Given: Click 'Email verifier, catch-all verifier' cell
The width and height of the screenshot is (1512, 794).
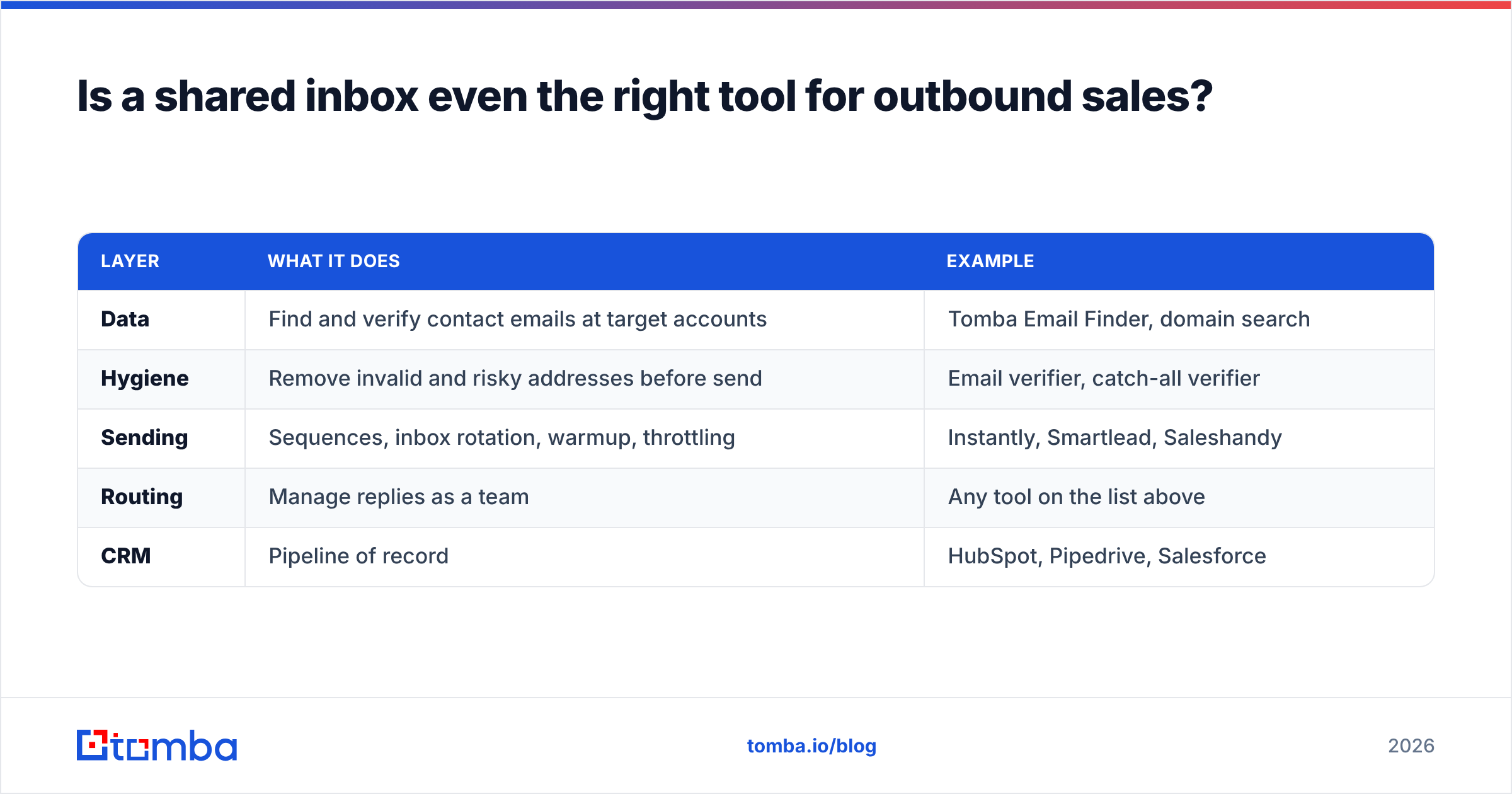Looking at the screenshot, I should click(1179, 379).
